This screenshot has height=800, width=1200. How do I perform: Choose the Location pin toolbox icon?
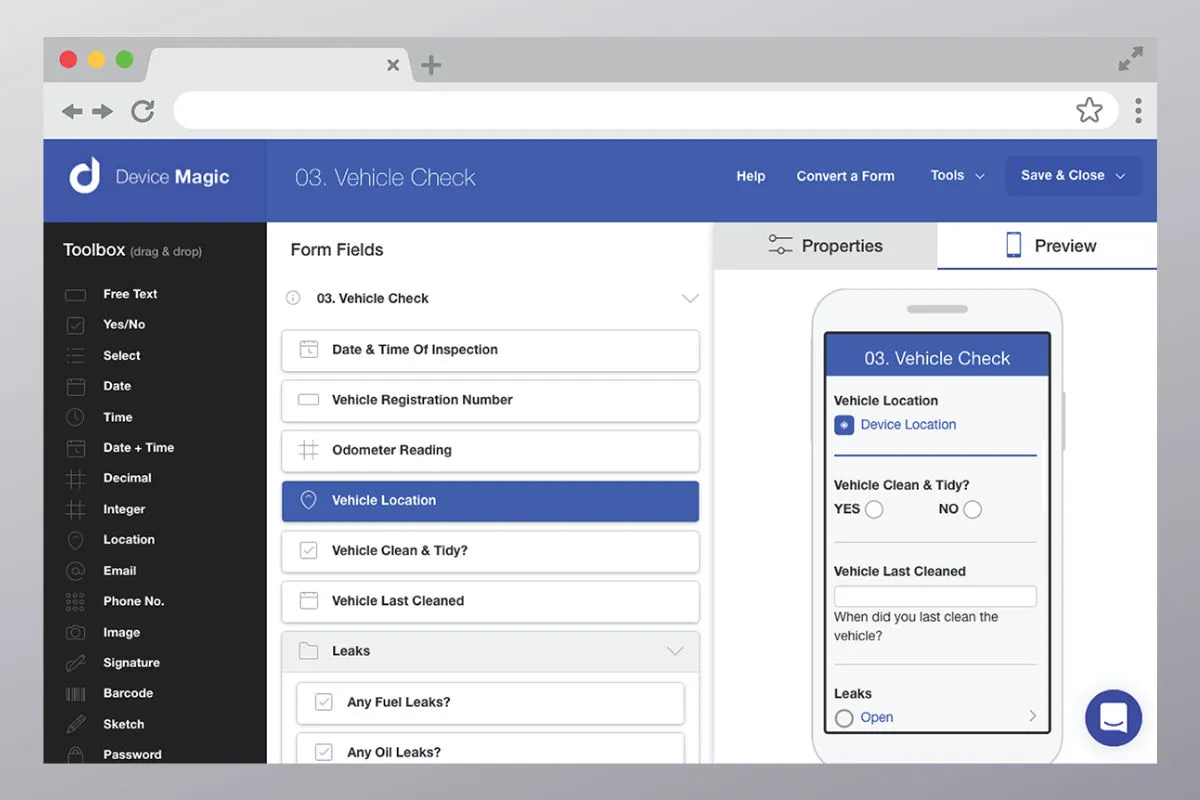pos(76,540)
